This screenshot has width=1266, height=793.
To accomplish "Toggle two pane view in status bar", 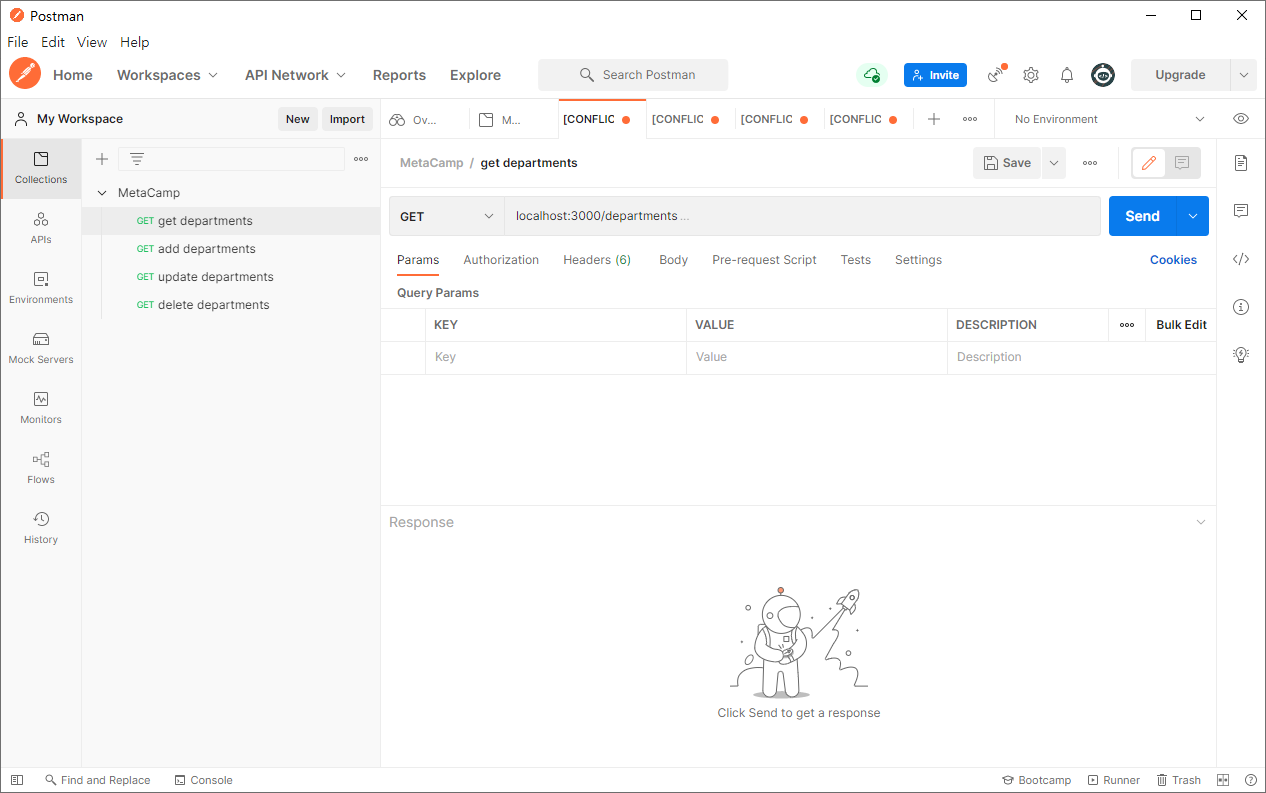I will pyautogui.click(x=1223, y=780).
